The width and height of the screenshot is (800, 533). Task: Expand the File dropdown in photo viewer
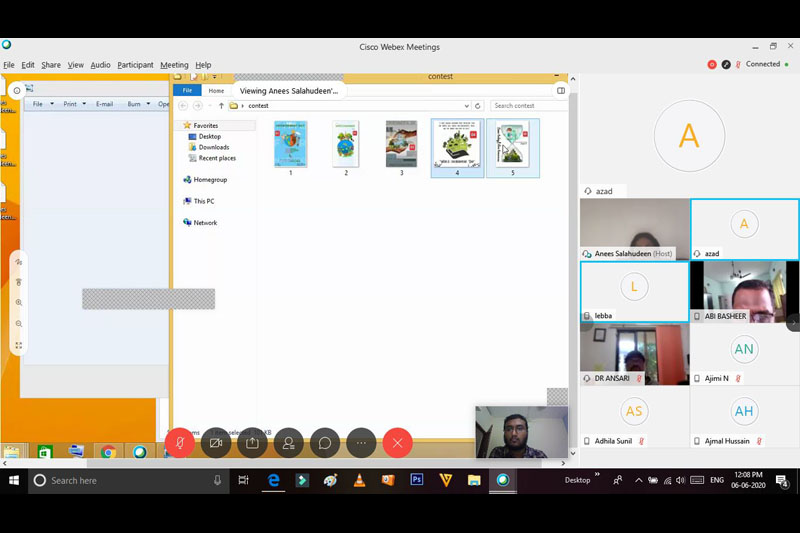42,104
